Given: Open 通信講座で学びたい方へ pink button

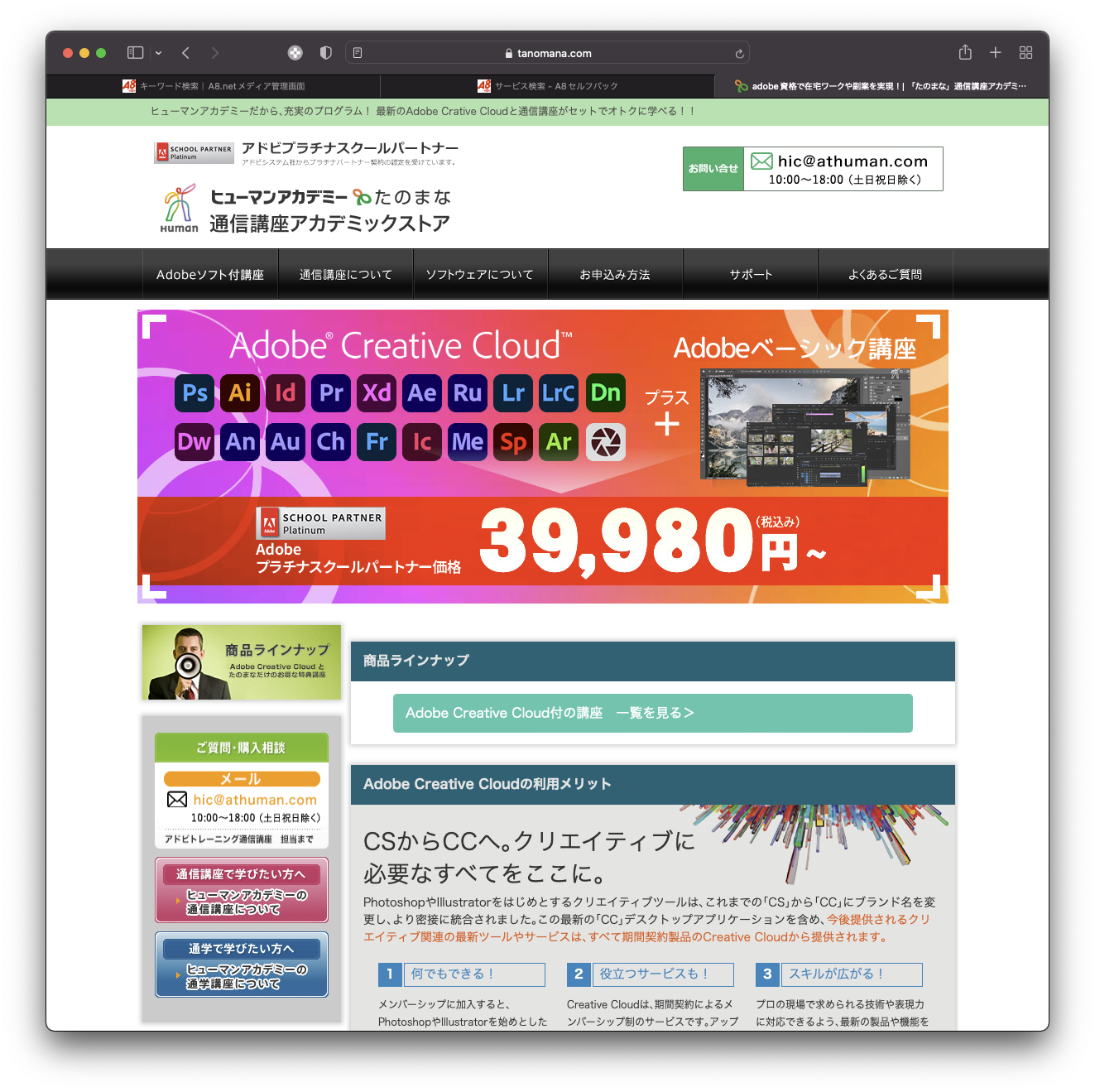Looking at the screenshot, I should 242,890.
